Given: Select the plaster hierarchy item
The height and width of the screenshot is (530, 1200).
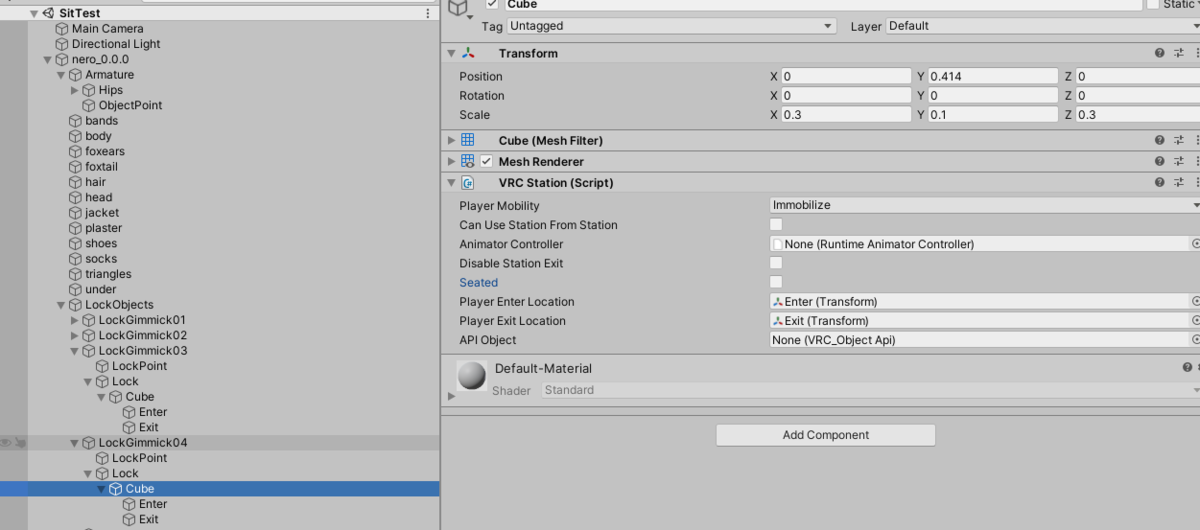Looking at the screenshot, I should point(103,228).
